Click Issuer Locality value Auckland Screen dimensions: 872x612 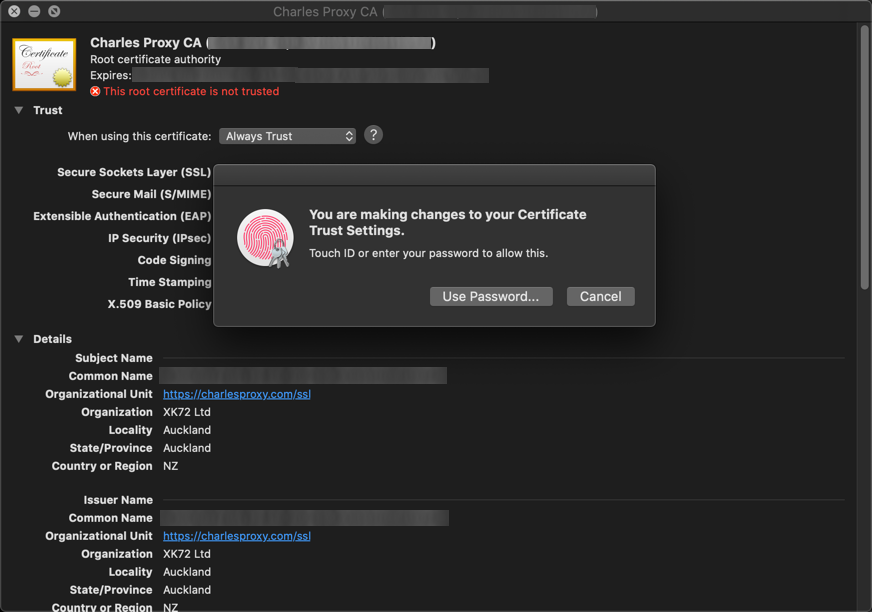click(x=187, y=572)
